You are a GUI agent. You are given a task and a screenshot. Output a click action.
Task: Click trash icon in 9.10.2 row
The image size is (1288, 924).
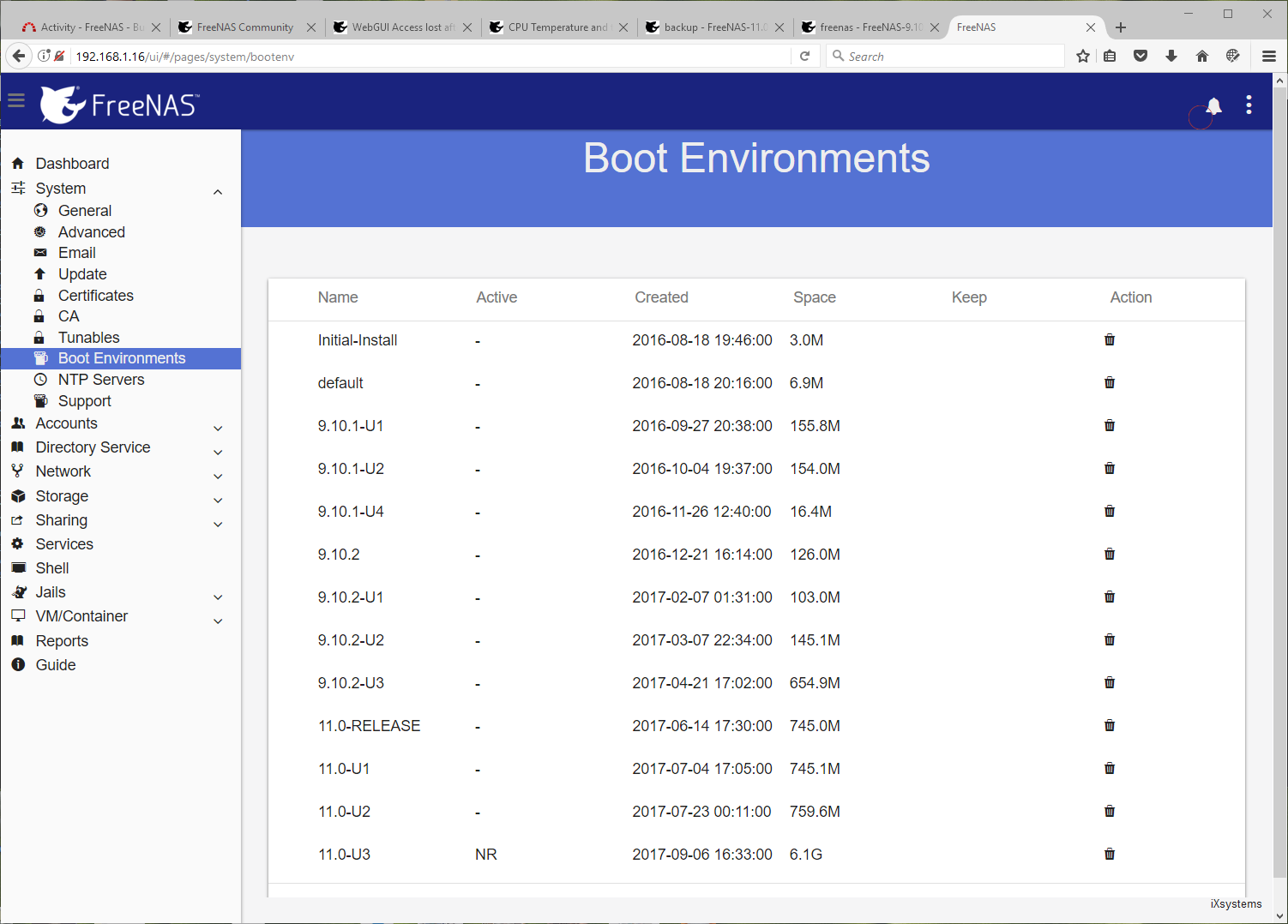[1110, 555]
